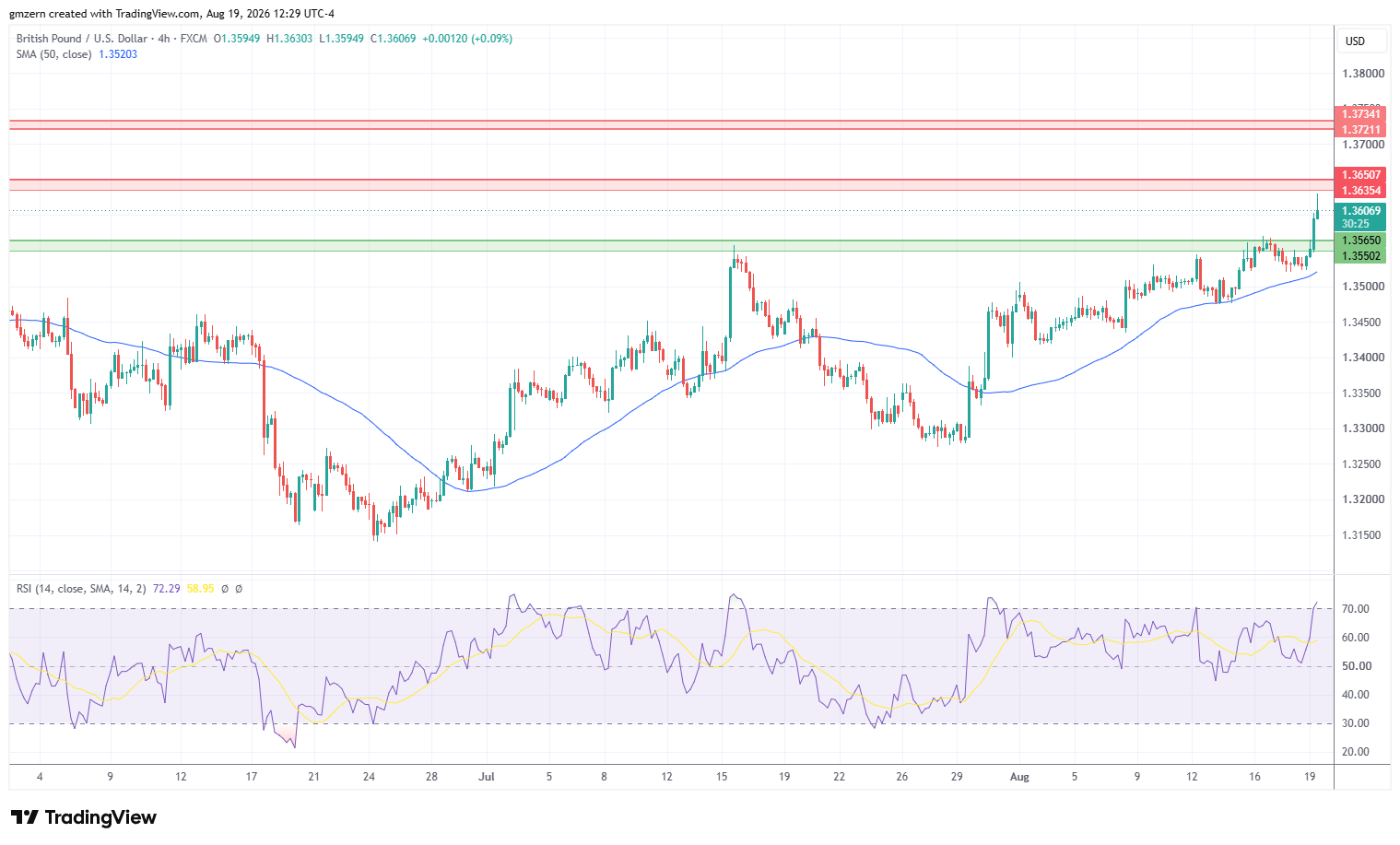Click the 1.37211 red price label
The image size is (1400, 845).
click(1360, 130)
